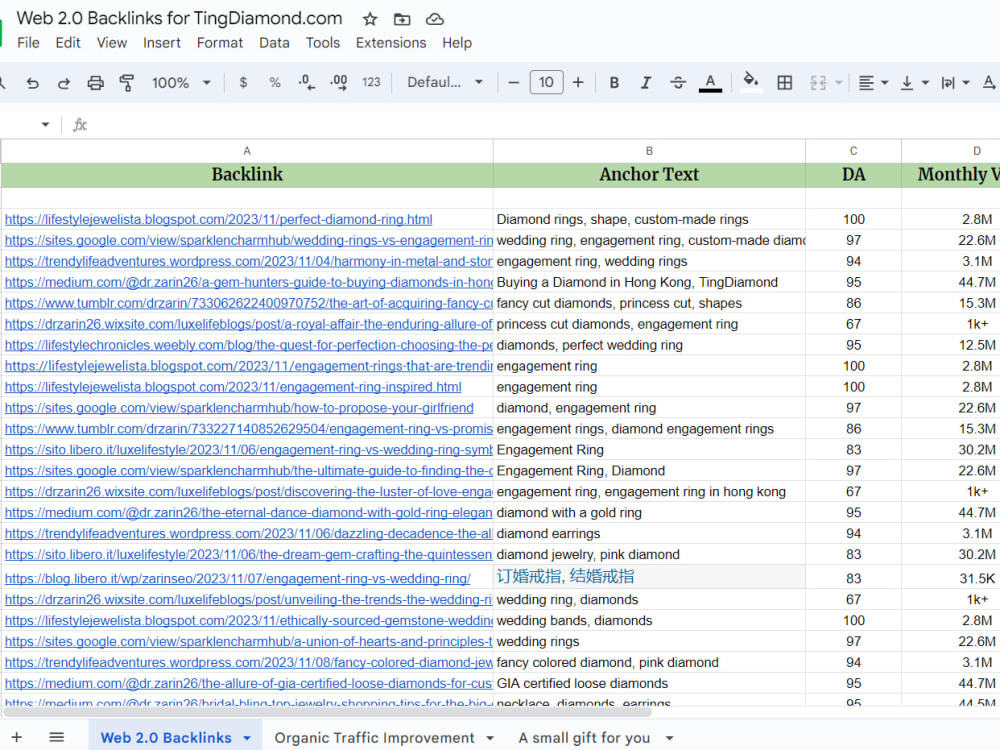Select column C header
This screenshot has height=750, width=1000.
point(853,151)
